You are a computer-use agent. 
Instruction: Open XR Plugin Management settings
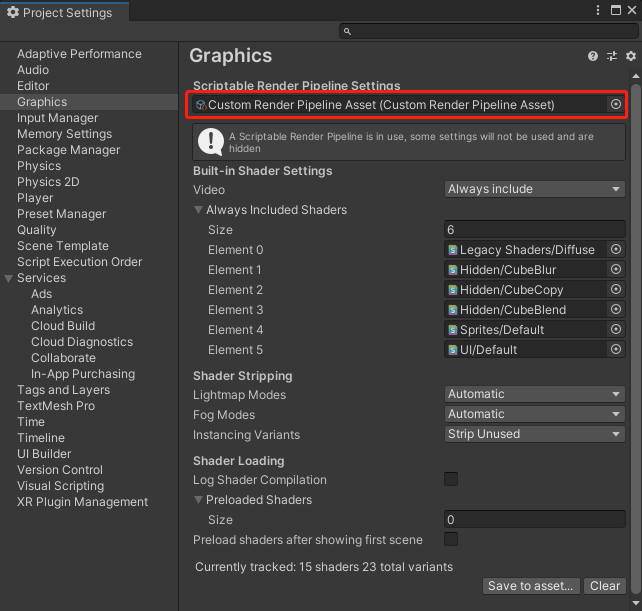click(x=82, y=502)
